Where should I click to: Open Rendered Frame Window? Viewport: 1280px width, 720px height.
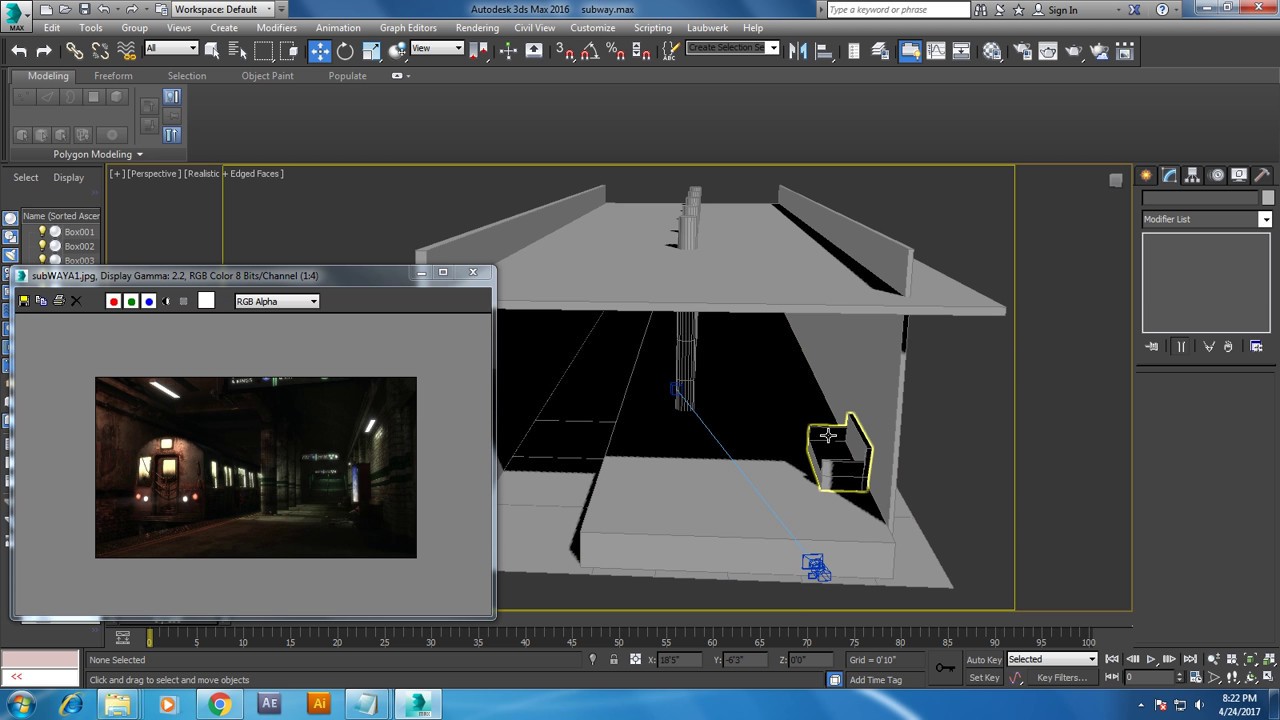[x=1048, y=51]
